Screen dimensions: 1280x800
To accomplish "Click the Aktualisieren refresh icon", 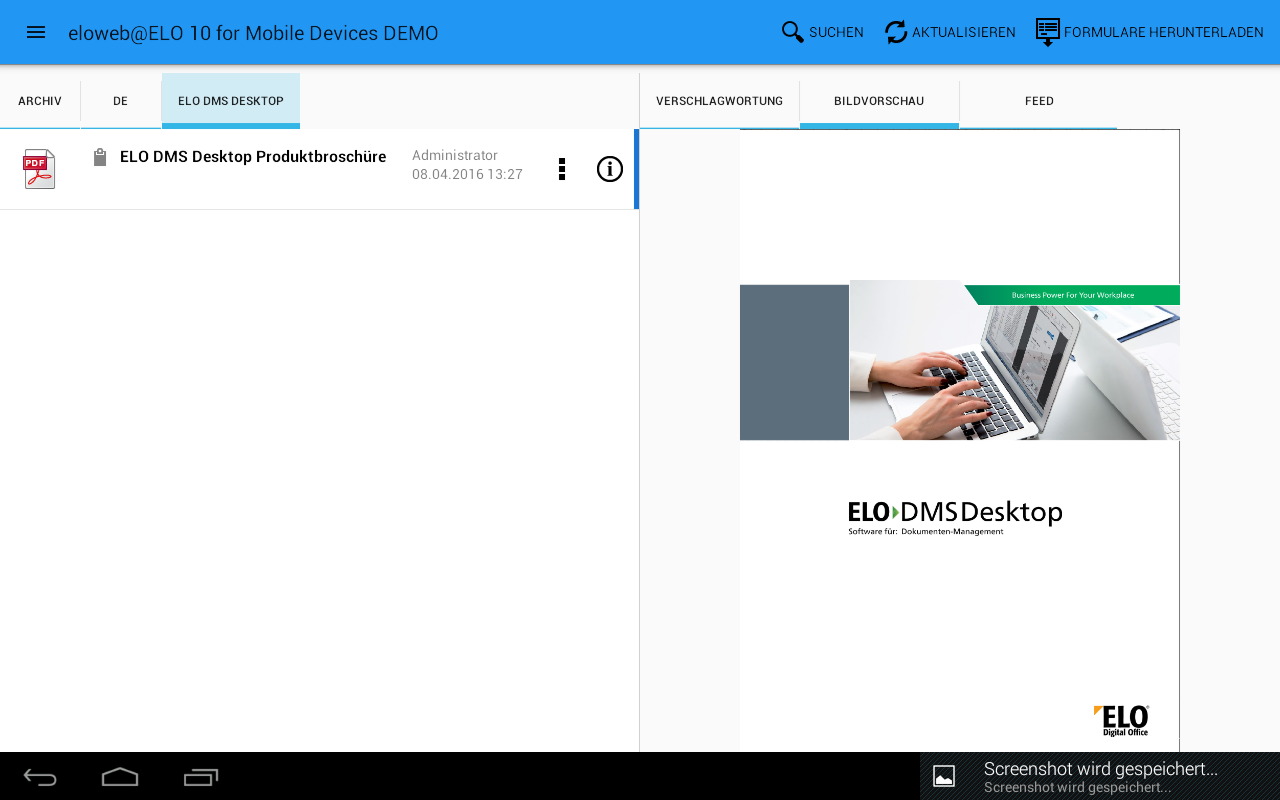I will click(896, 32).
